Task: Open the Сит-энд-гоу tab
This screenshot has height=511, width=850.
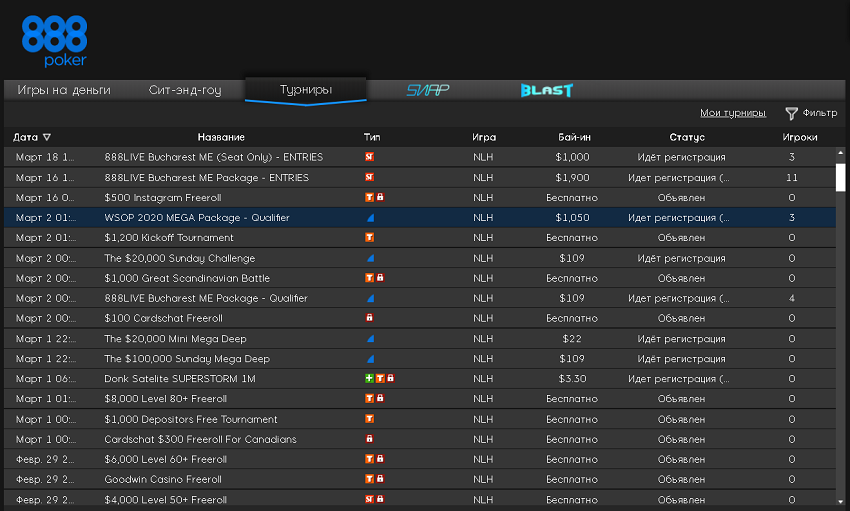Action: click(x=185, y=90)
